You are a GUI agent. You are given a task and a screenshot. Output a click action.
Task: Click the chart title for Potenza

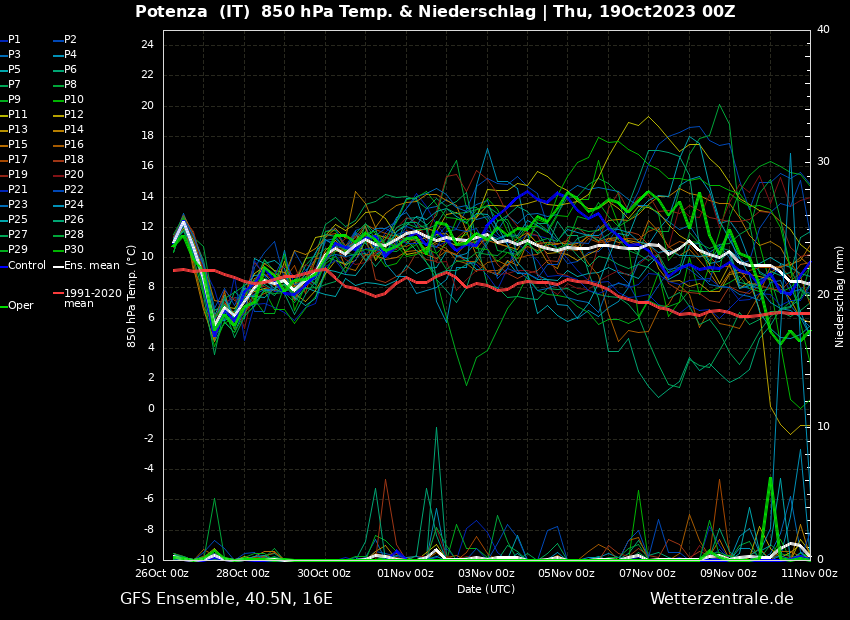[435, 12]
